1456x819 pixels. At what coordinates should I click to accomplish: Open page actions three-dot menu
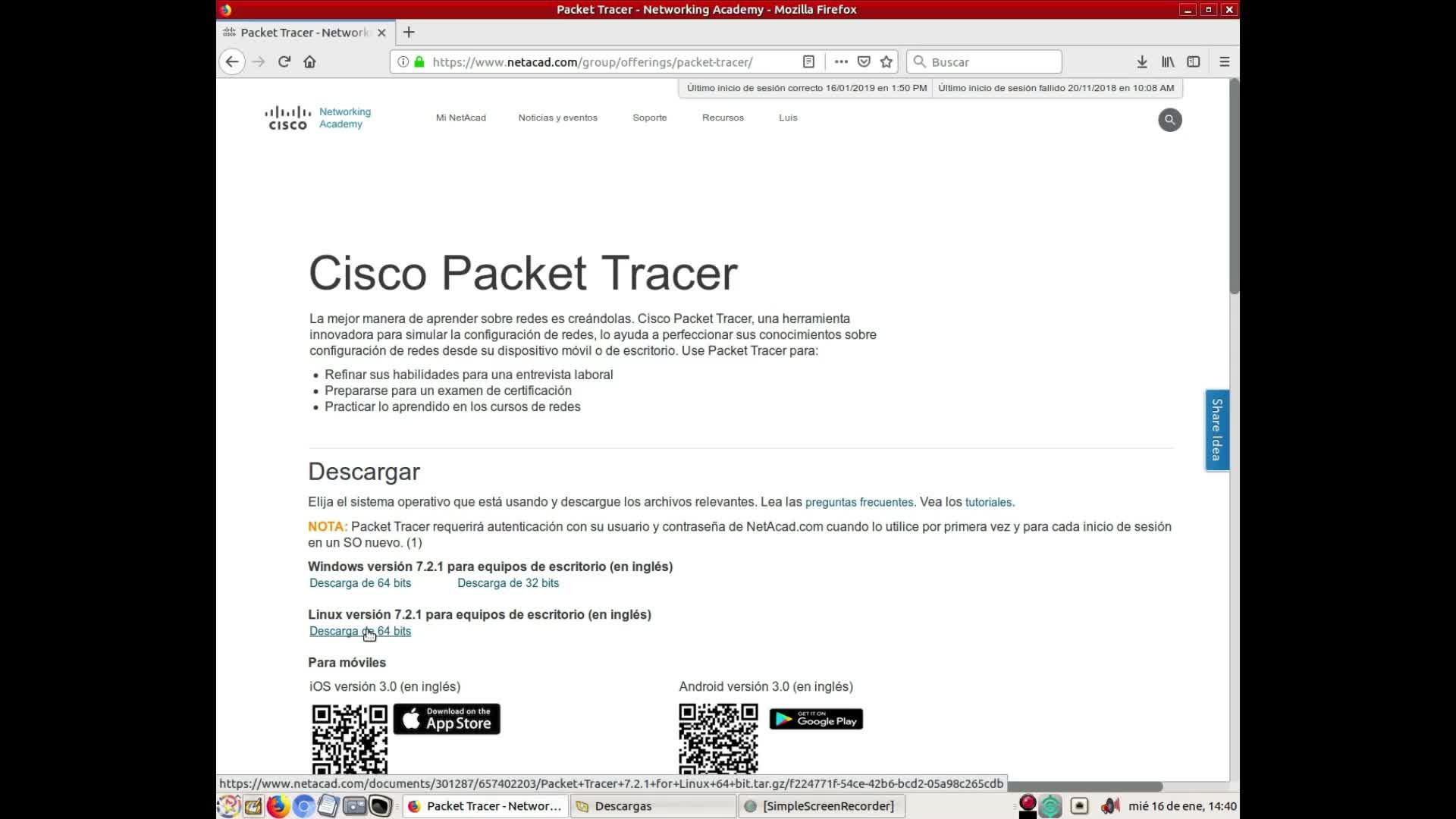[841, 62]
